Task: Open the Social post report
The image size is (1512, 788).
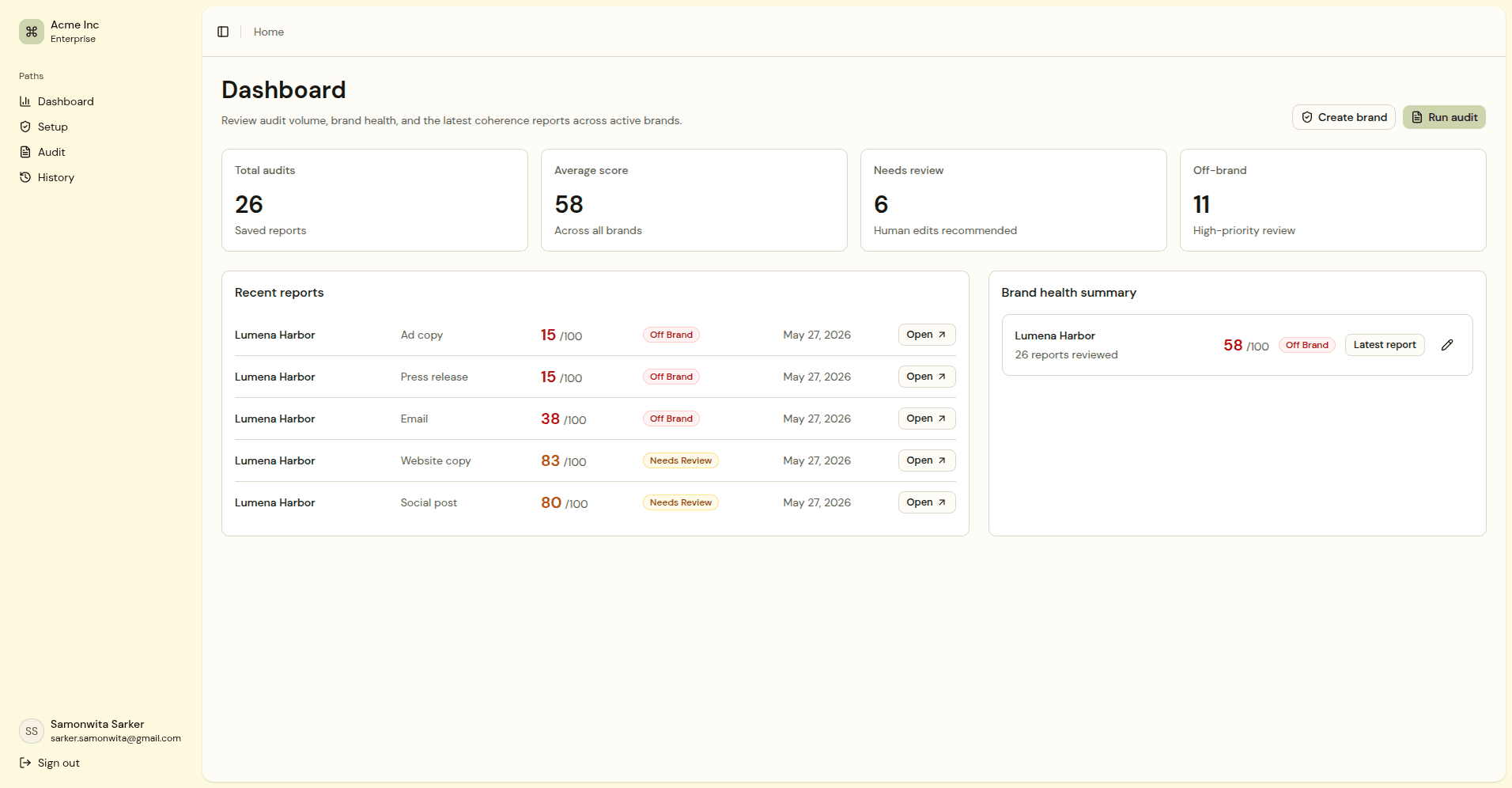Action: click(927, 502)
